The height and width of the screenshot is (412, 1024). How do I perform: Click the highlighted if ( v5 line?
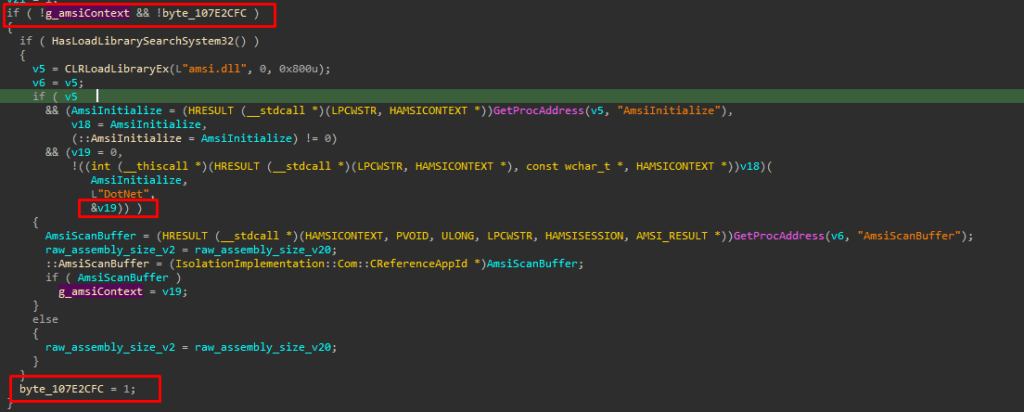[54, 96]
